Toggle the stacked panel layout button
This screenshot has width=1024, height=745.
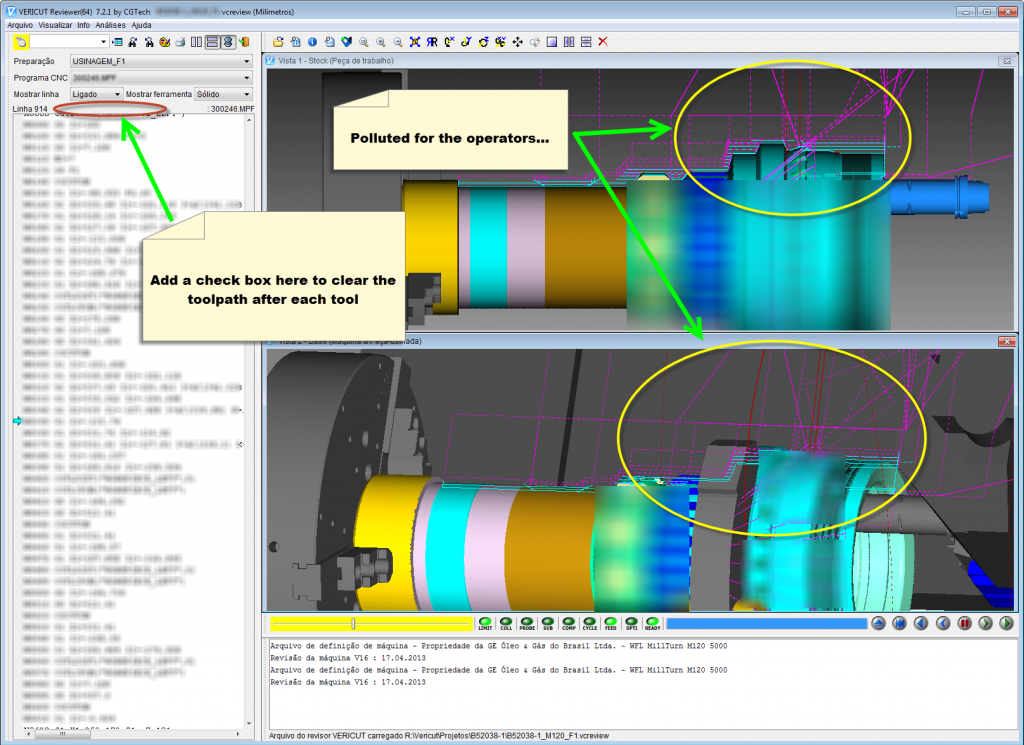point(212,42)
